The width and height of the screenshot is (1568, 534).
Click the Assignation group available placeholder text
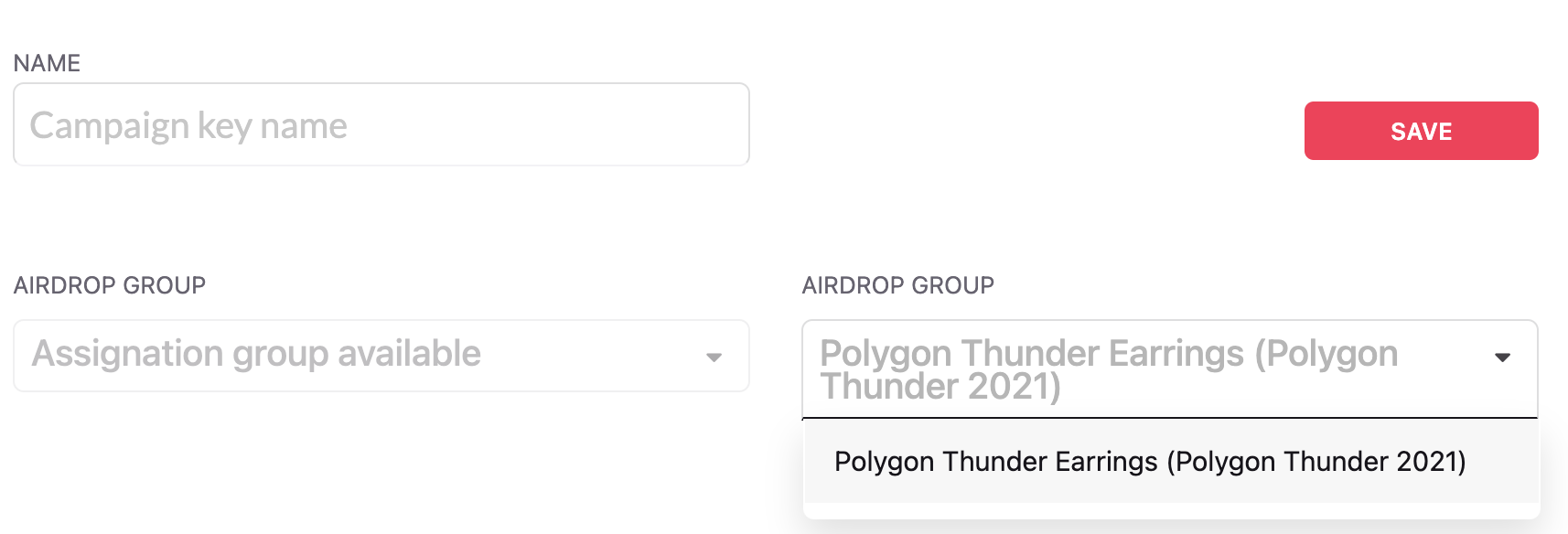click(256, 354)
